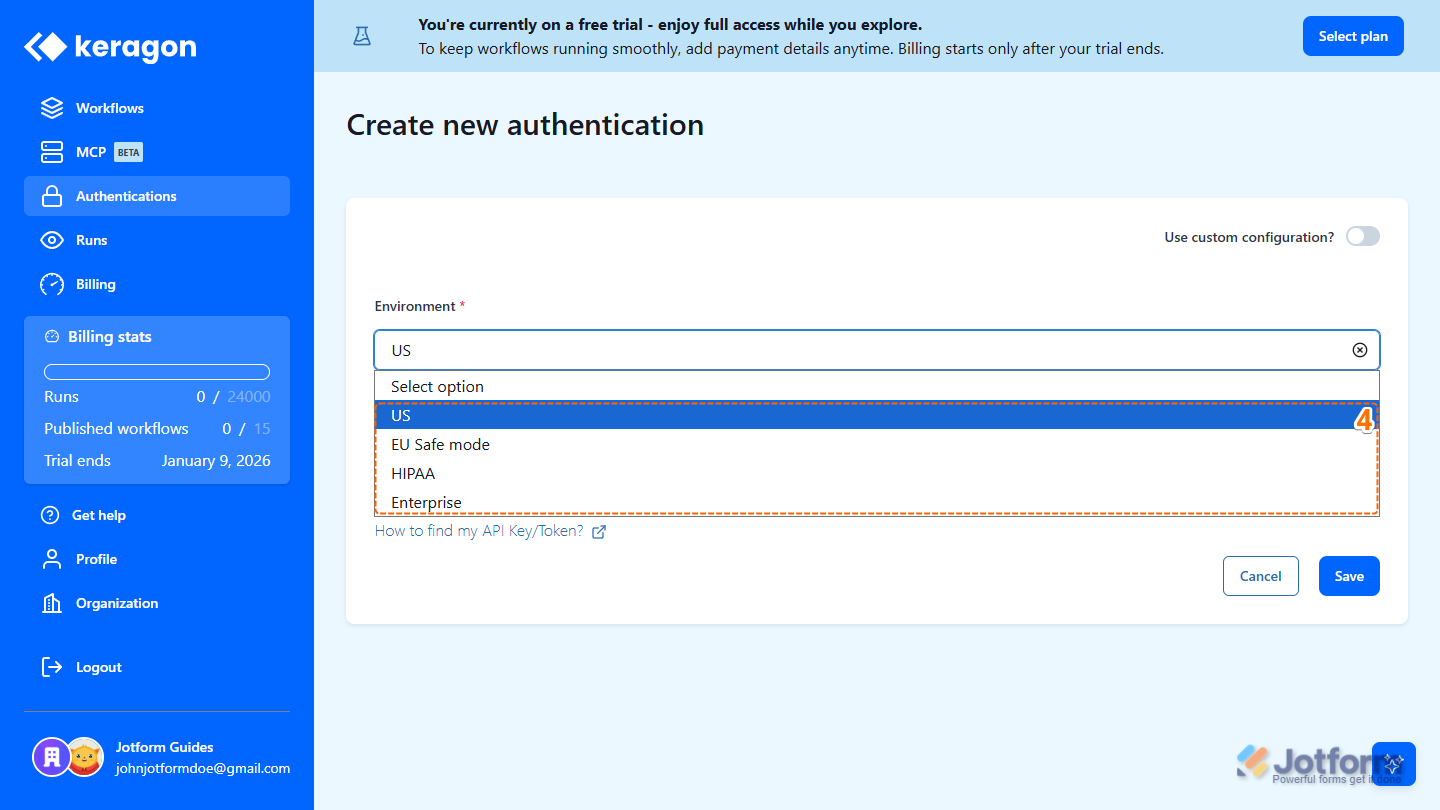Click the Get help icon
Viewport: 1440px width, 810px height.
(x=51, y=514)
